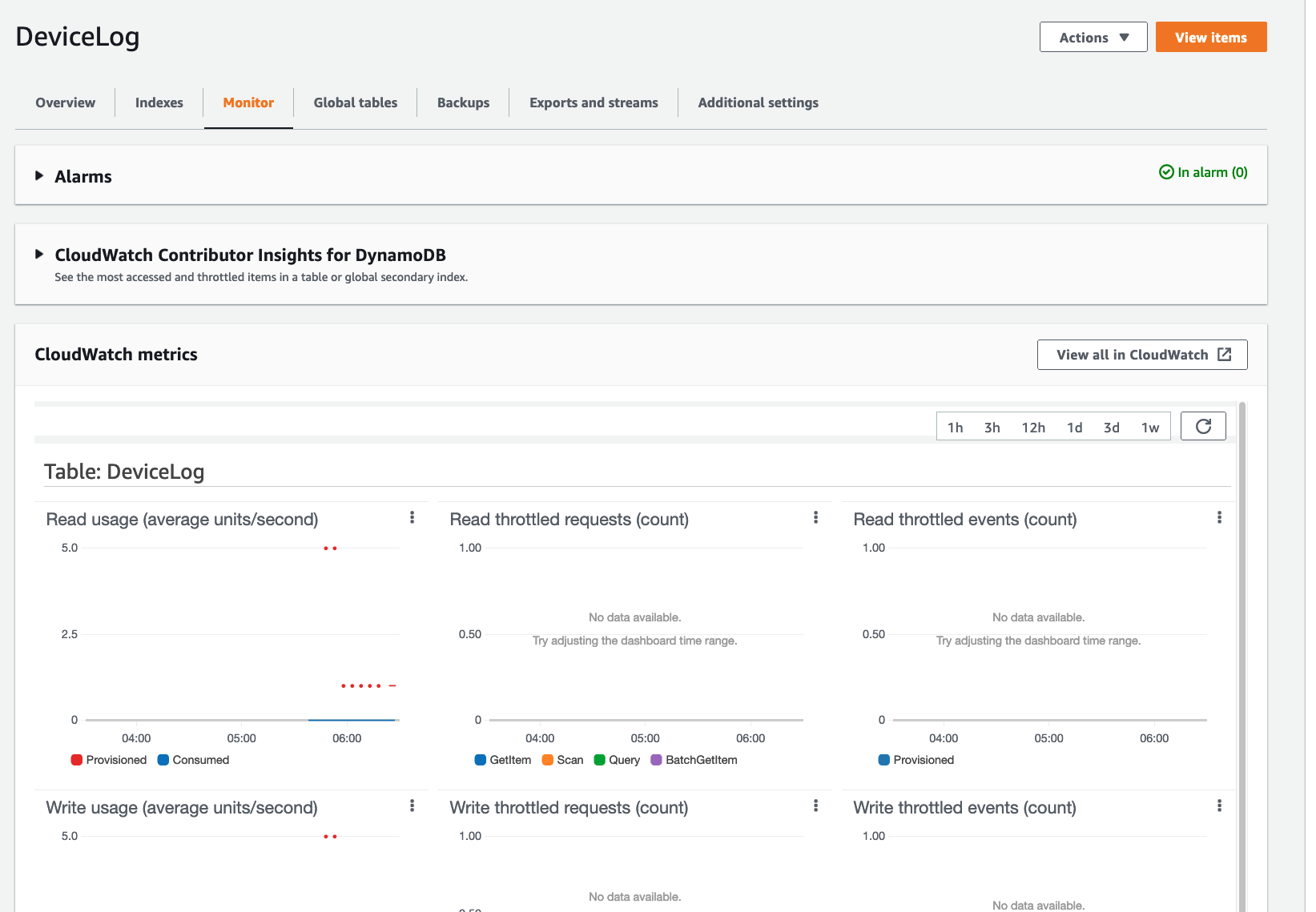Refresh the CloudWatch metrics dashboard
1316x912 pixels.
coord(1203,427)
